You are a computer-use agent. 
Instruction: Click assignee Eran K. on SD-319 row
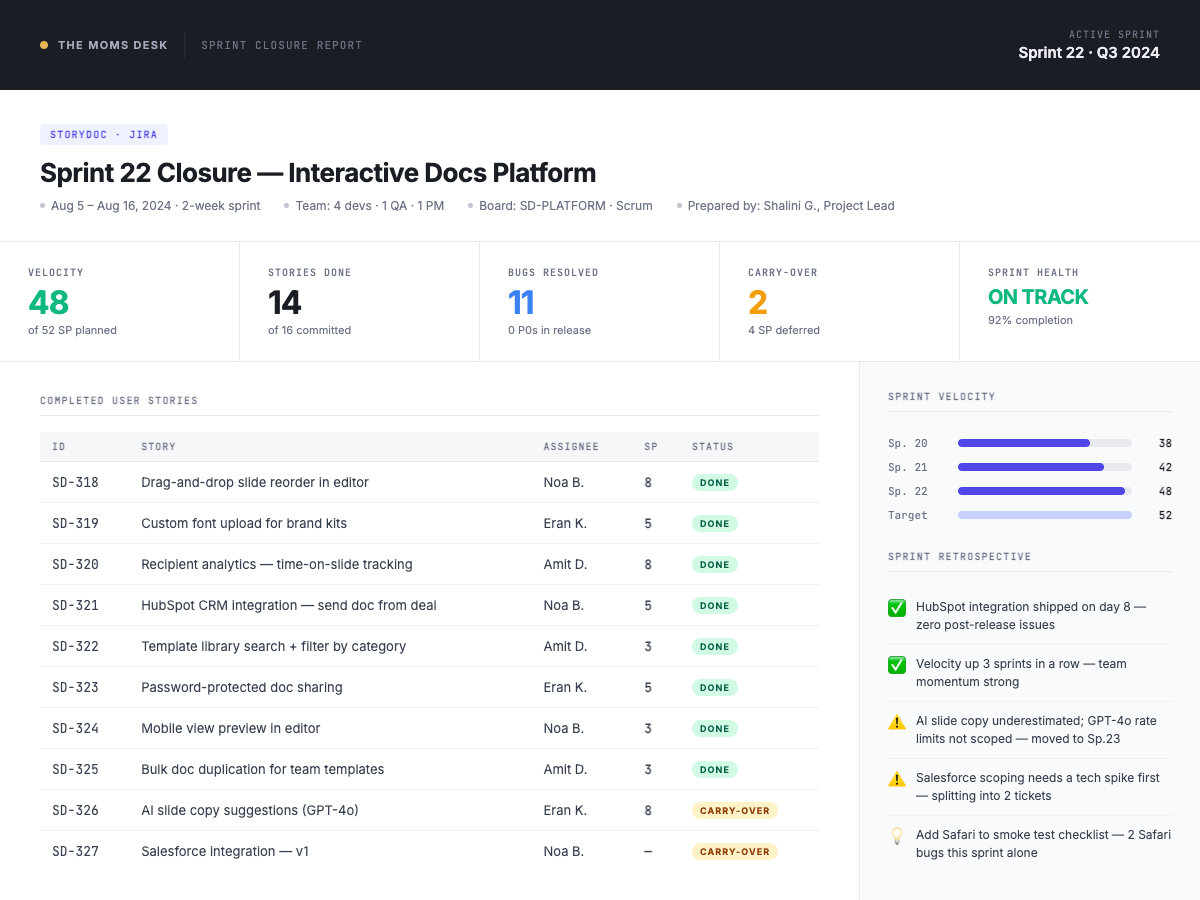[565, 523]
